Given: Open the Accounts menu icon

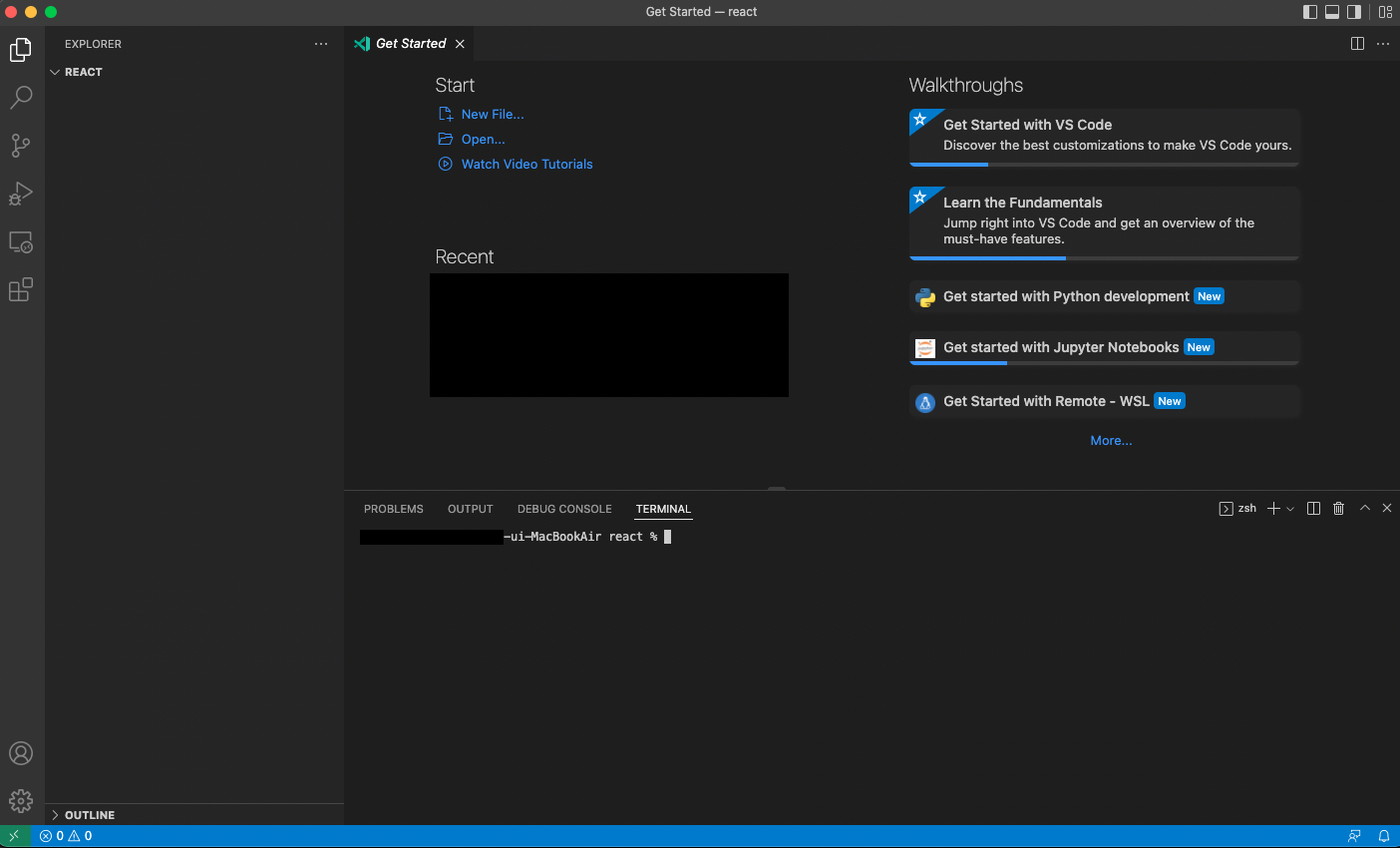Looking at the screenshot, I should [21, 753].
